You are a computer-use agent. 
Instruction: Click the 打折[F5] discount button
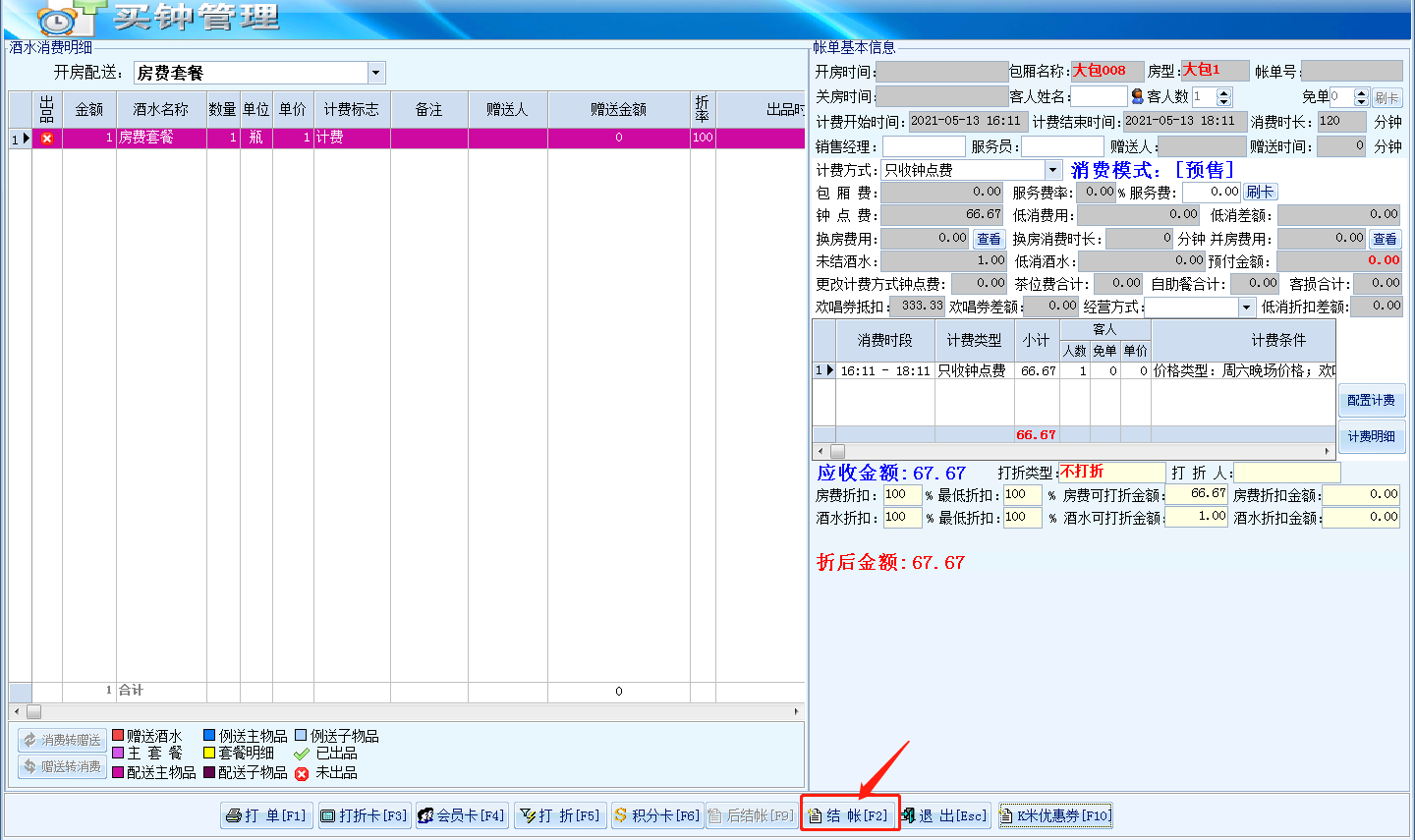(559, 815)
